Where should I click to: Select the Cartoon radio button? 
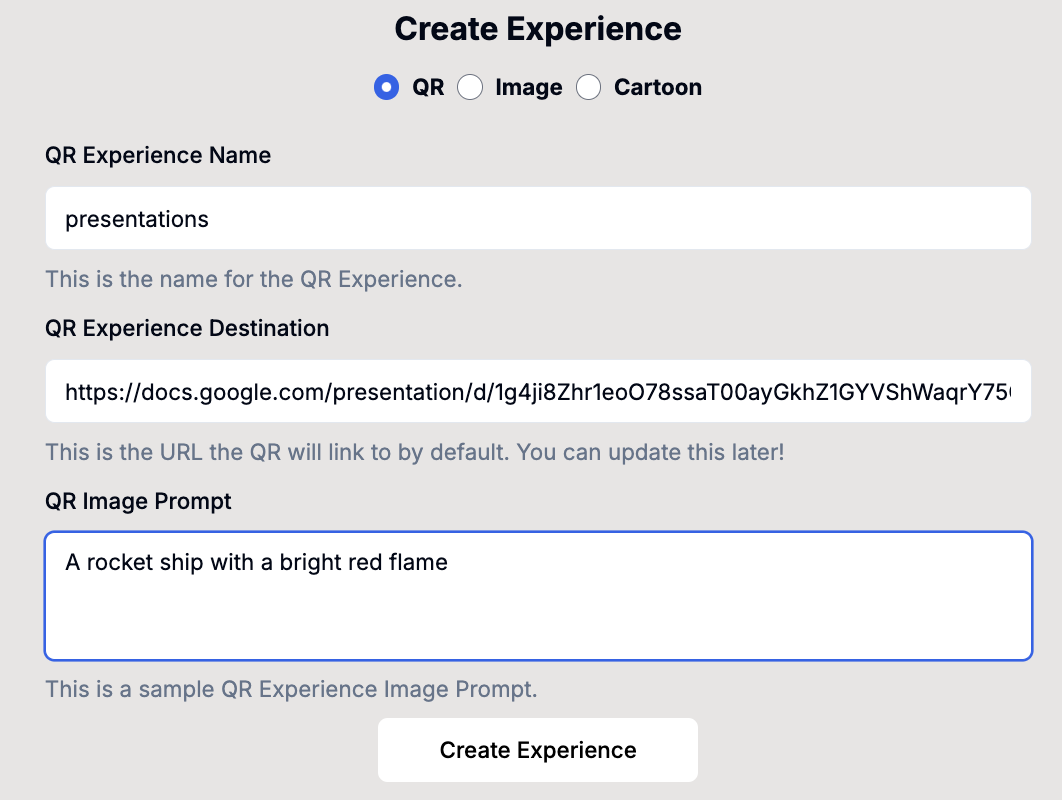[588, 87]
